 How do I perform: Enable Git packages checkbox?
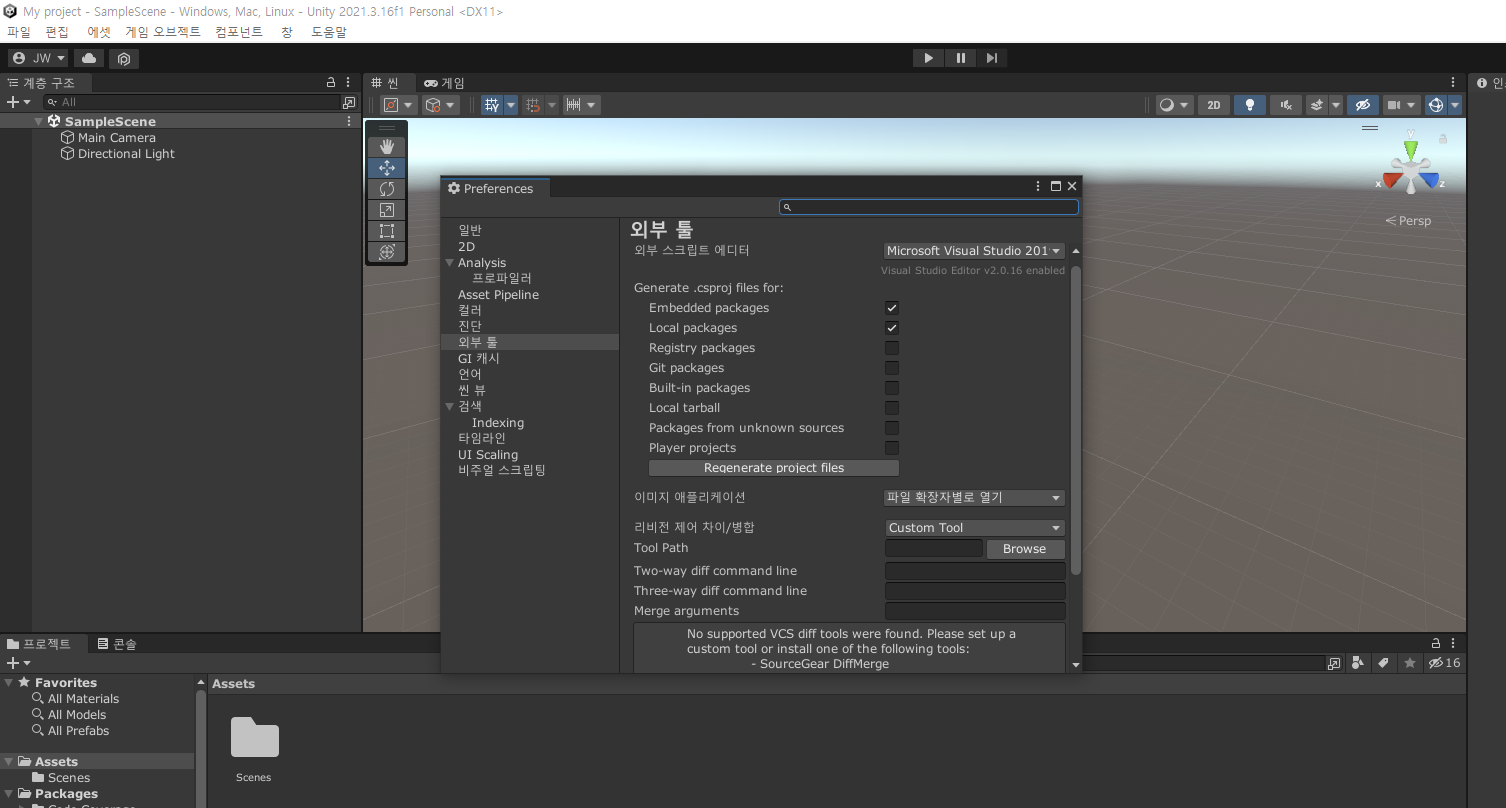pos(892,368)
